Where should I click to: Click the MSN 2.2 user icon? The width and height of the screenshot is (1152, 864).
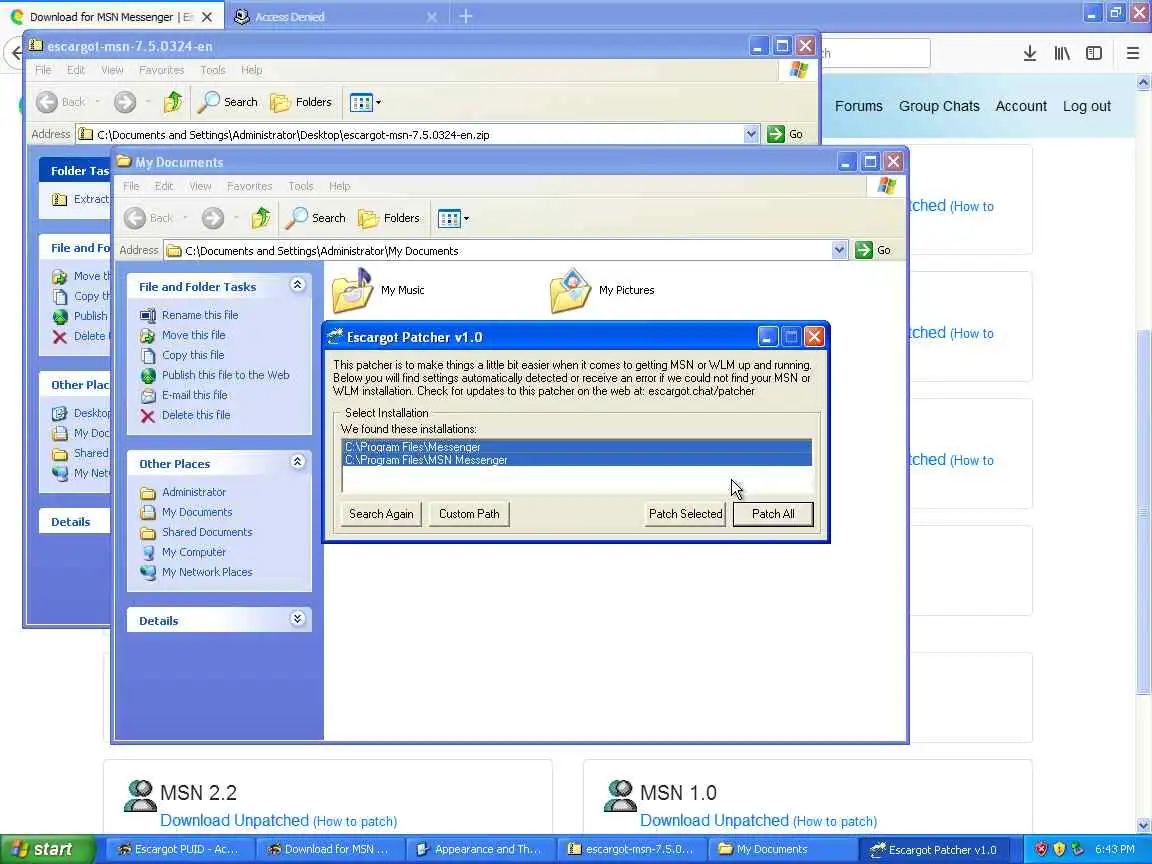coord(140,796)
